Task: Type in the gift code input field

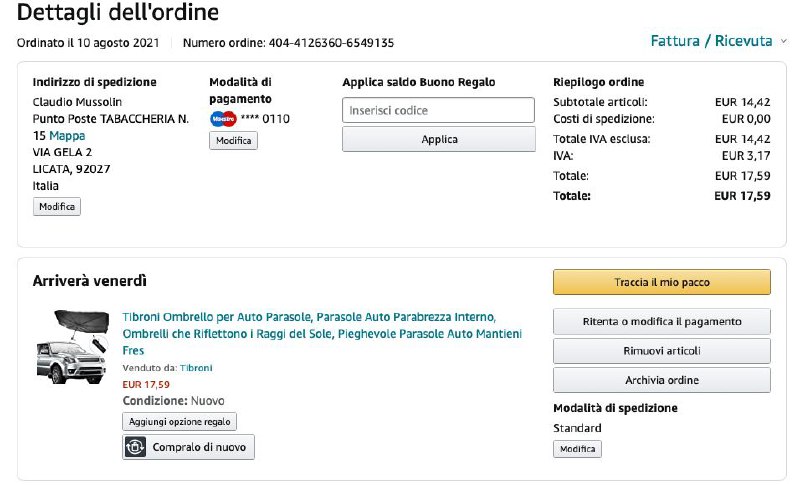Action: pyautogui.click(x=438, y=110)
